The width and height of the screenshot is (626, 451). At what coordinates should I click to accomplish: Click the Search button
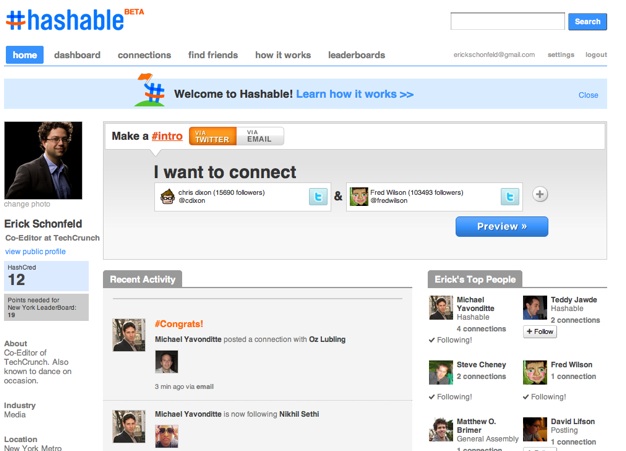(x=587, y=21)
